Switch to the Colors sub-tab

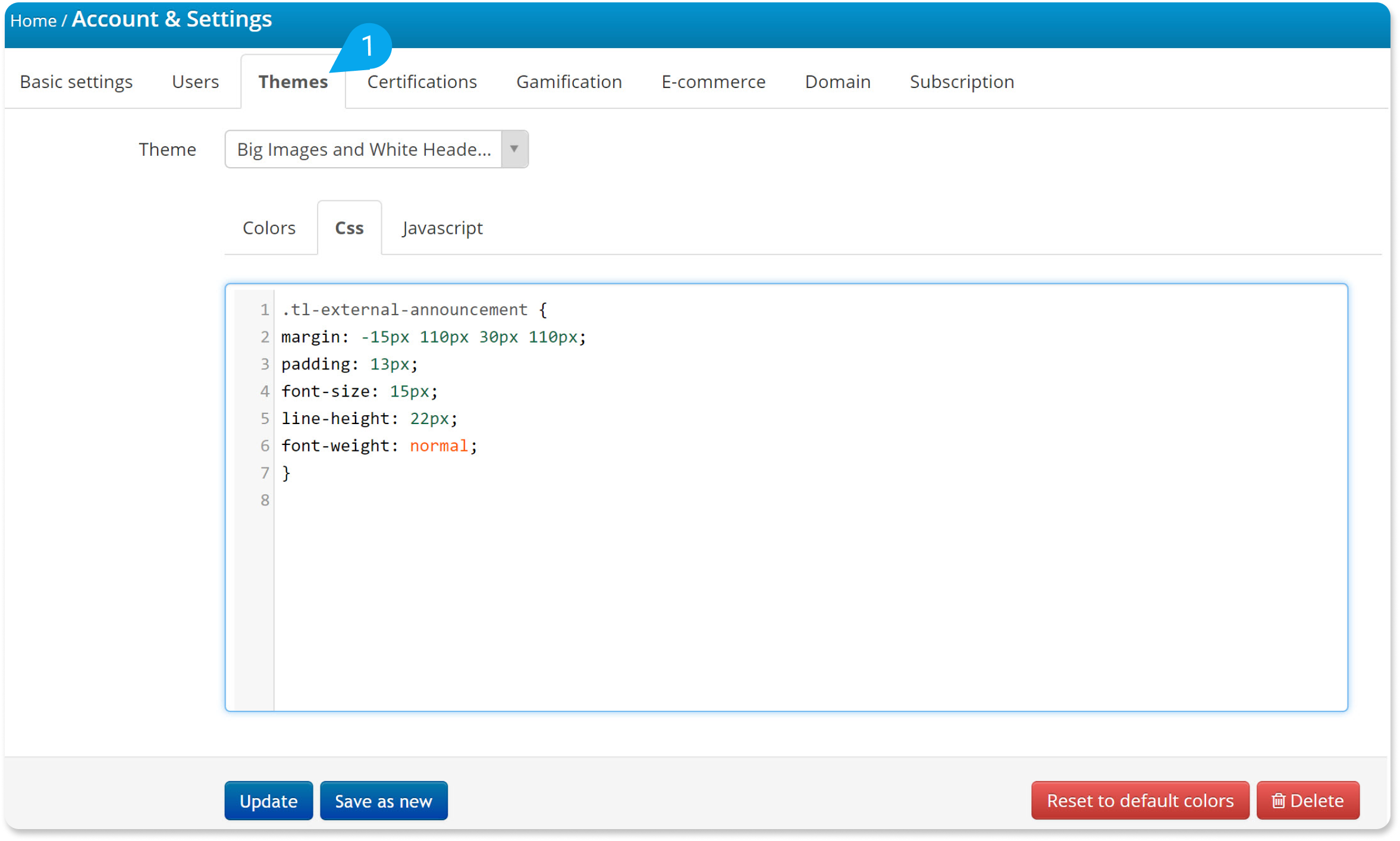[269, 228]
